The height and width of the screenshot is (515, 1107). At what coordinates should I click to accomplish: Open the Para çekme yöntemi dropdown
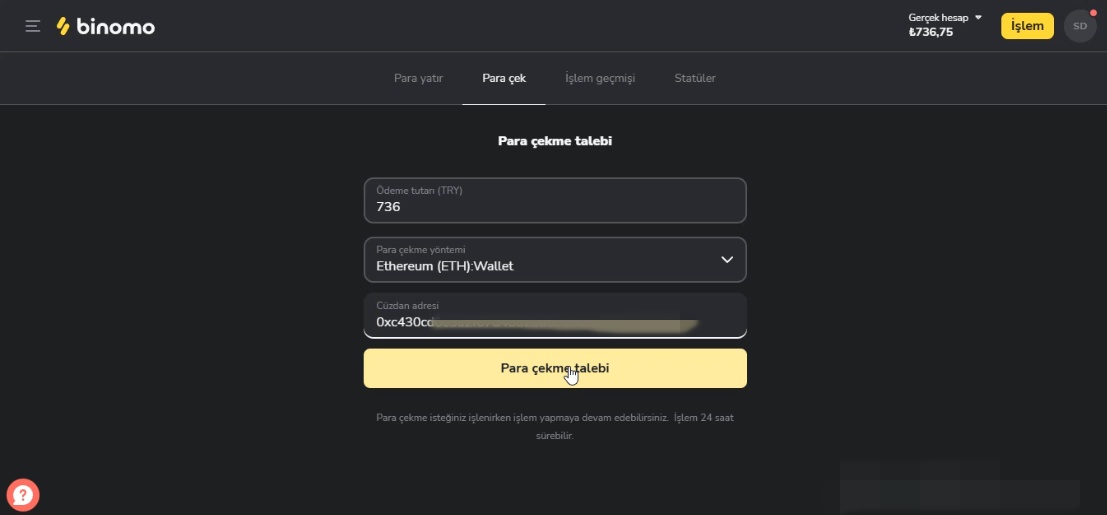pos(554,260)
